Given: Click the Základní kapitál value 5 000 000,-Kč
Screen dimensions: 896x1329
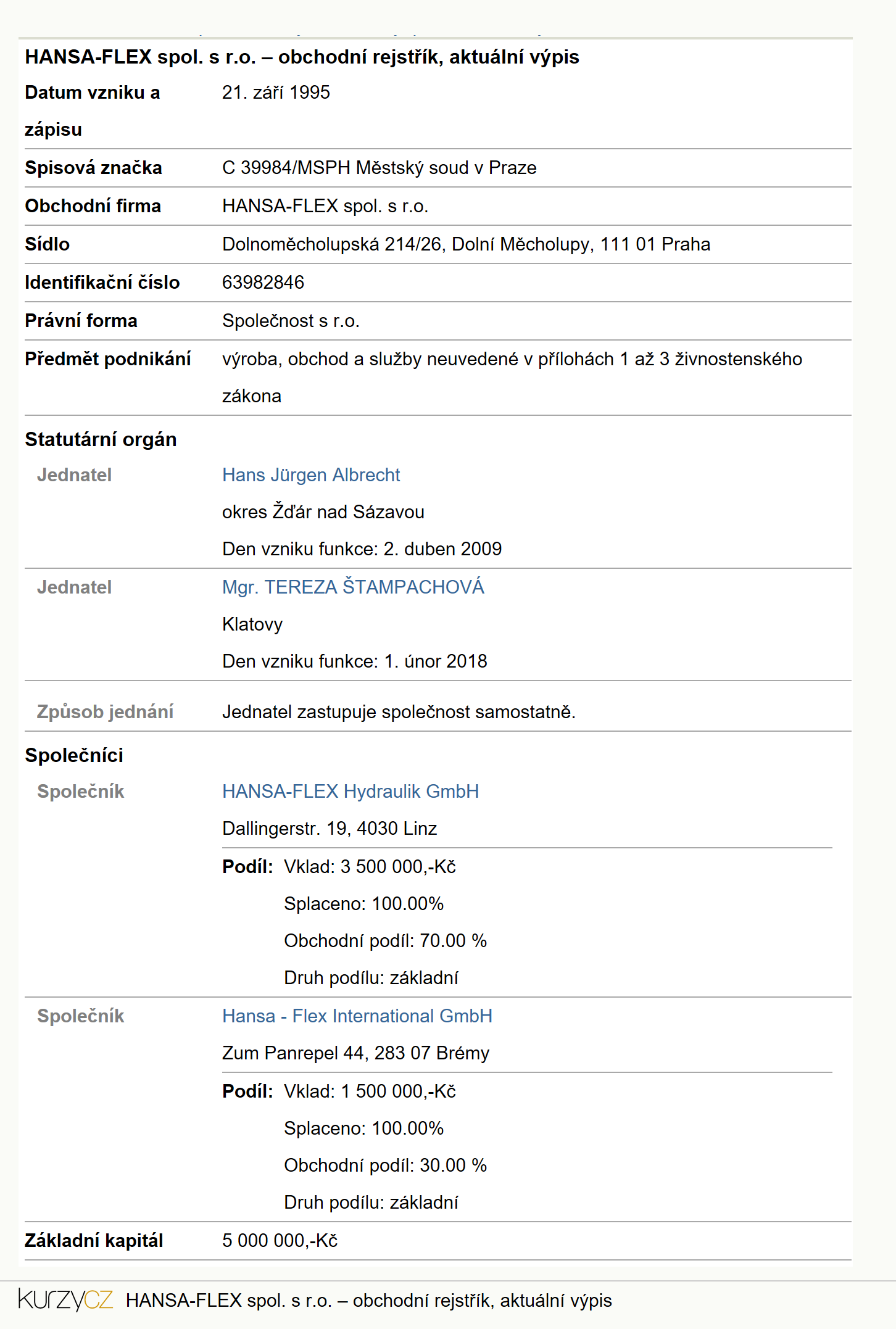Looking at the screenshot, I should (280, 1241).
